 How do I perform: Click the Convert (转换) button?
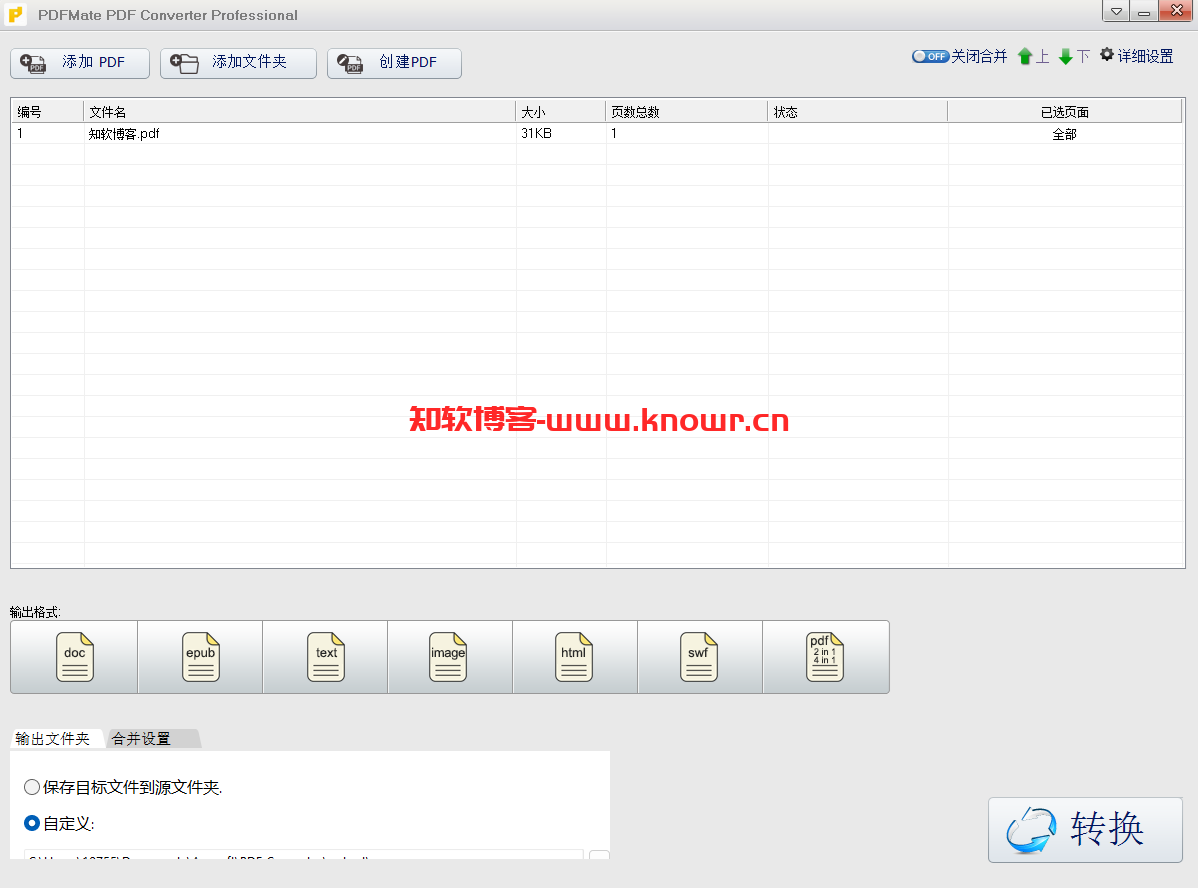pyautogui.click(x=1085, y=830)
